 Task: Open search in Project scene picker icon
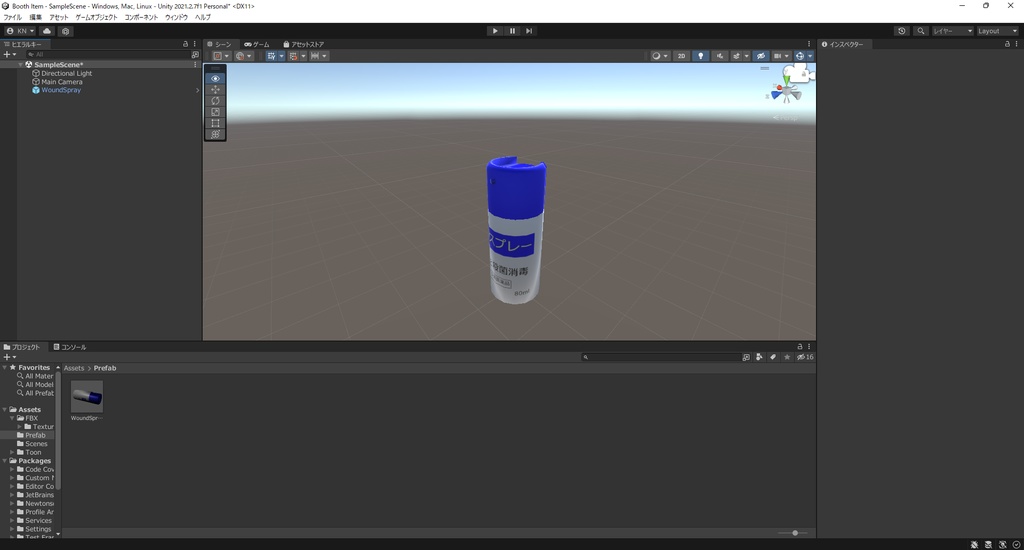click(x=746, y=357)
